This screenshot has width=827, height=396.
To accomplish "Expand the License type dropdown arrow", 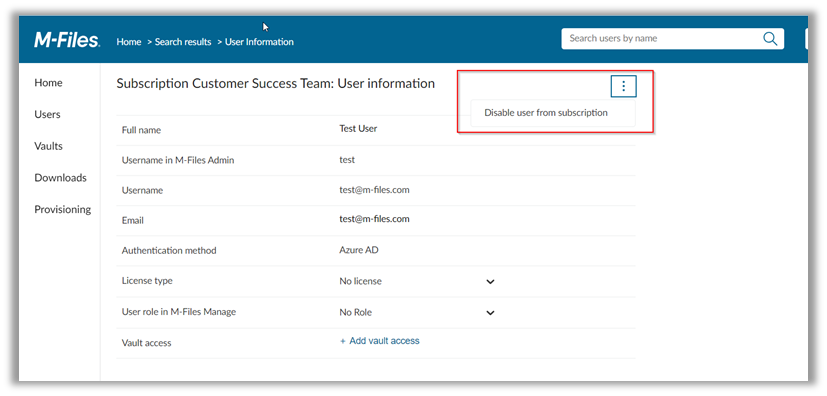I will [x=490, y=282].
